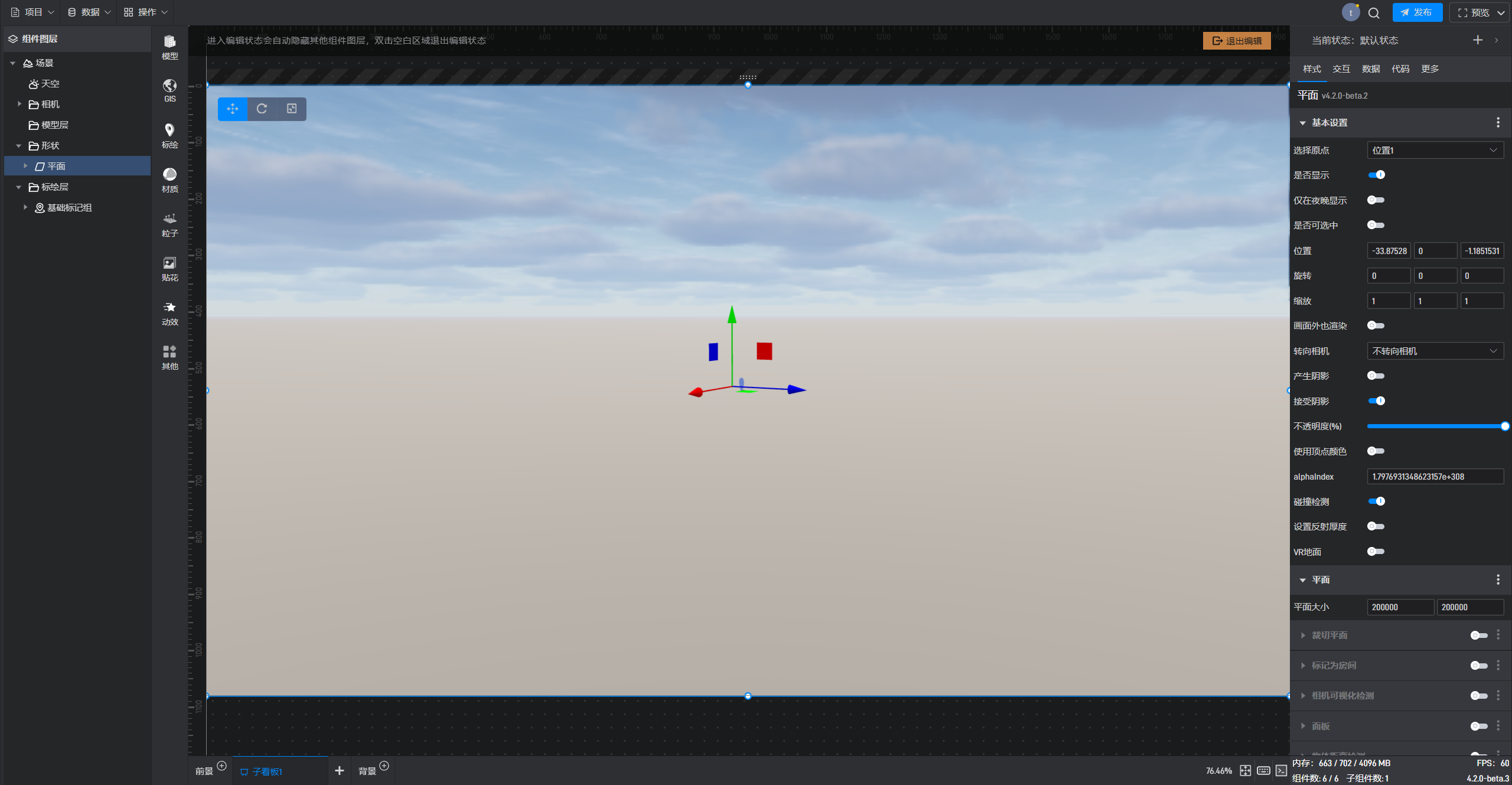
Task: Turn on the VR地面 switch
Action: click(1376, 552)
